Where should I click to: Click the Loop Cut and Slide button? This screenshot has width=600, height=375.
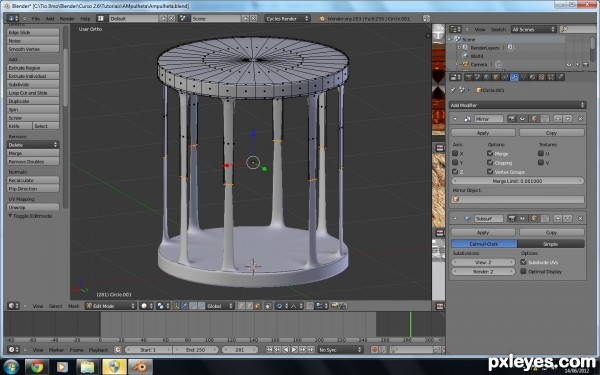(33, 93)
